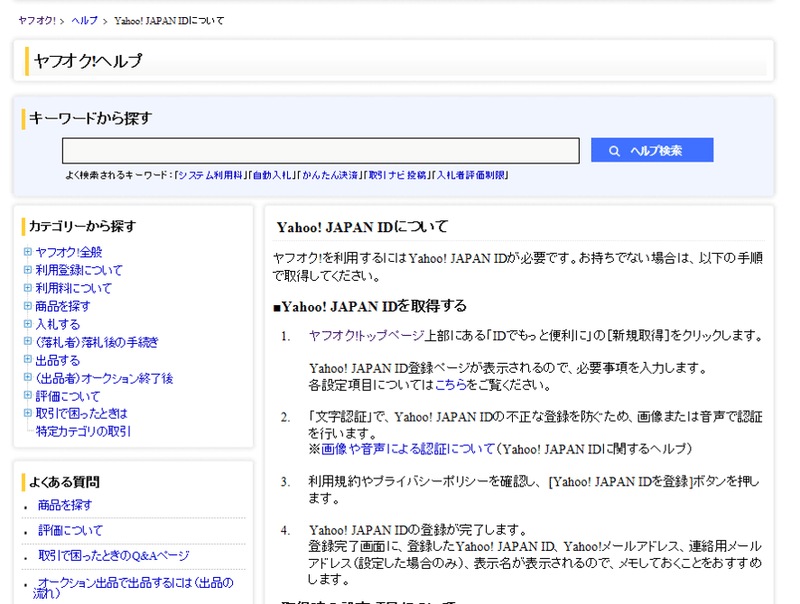Click the キーワードから探す heading

90,118
